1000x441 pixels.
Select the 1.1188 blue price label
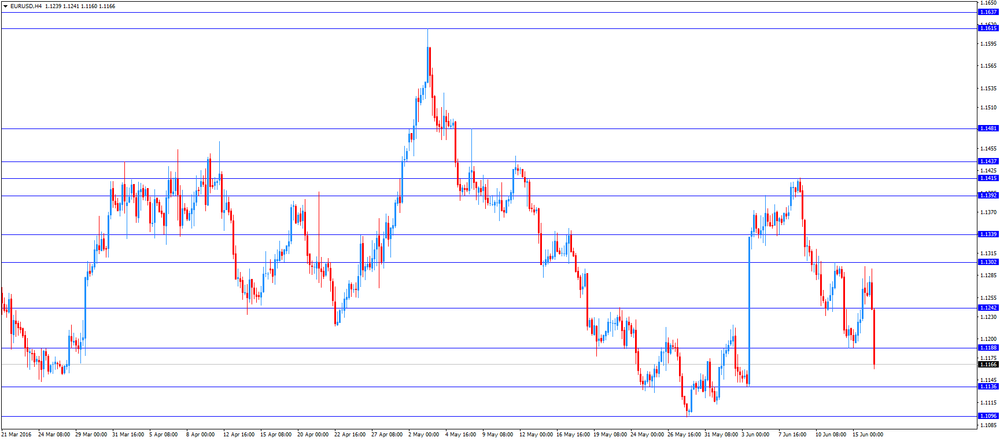point(988,348)
